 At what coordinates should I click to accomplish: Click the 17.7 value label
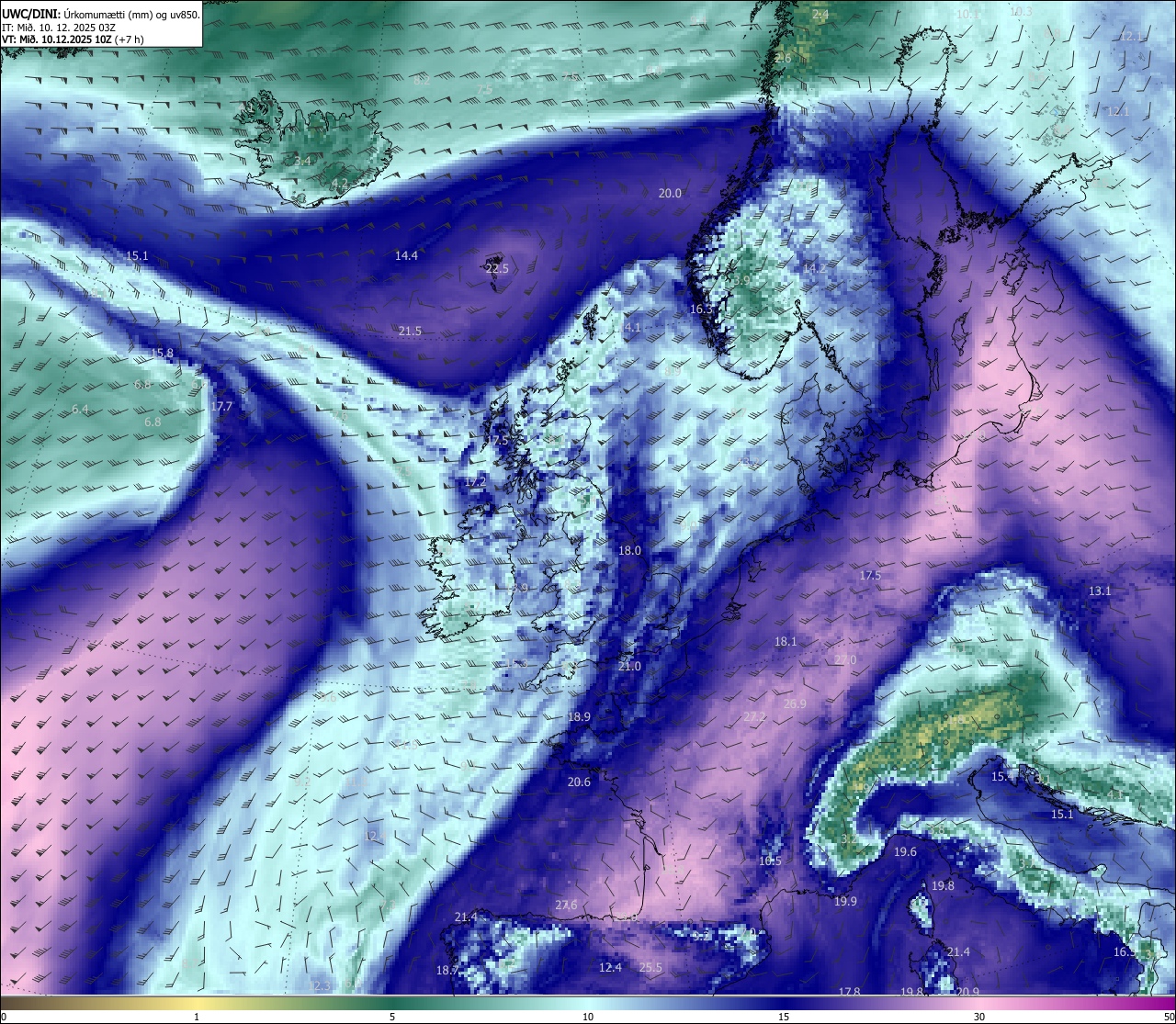[221, 406]
